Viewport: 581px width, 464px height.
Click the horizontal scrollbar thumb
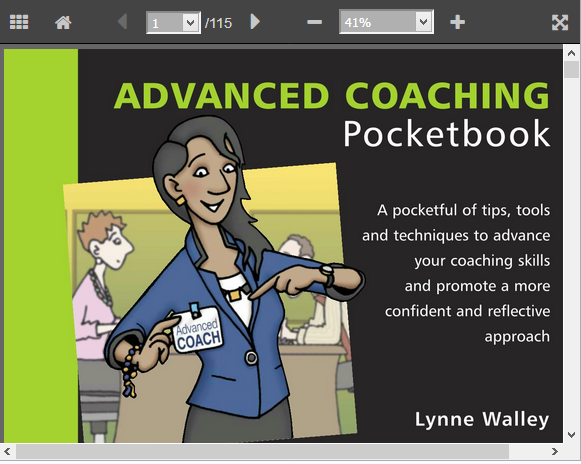click(x=262, y=451)
